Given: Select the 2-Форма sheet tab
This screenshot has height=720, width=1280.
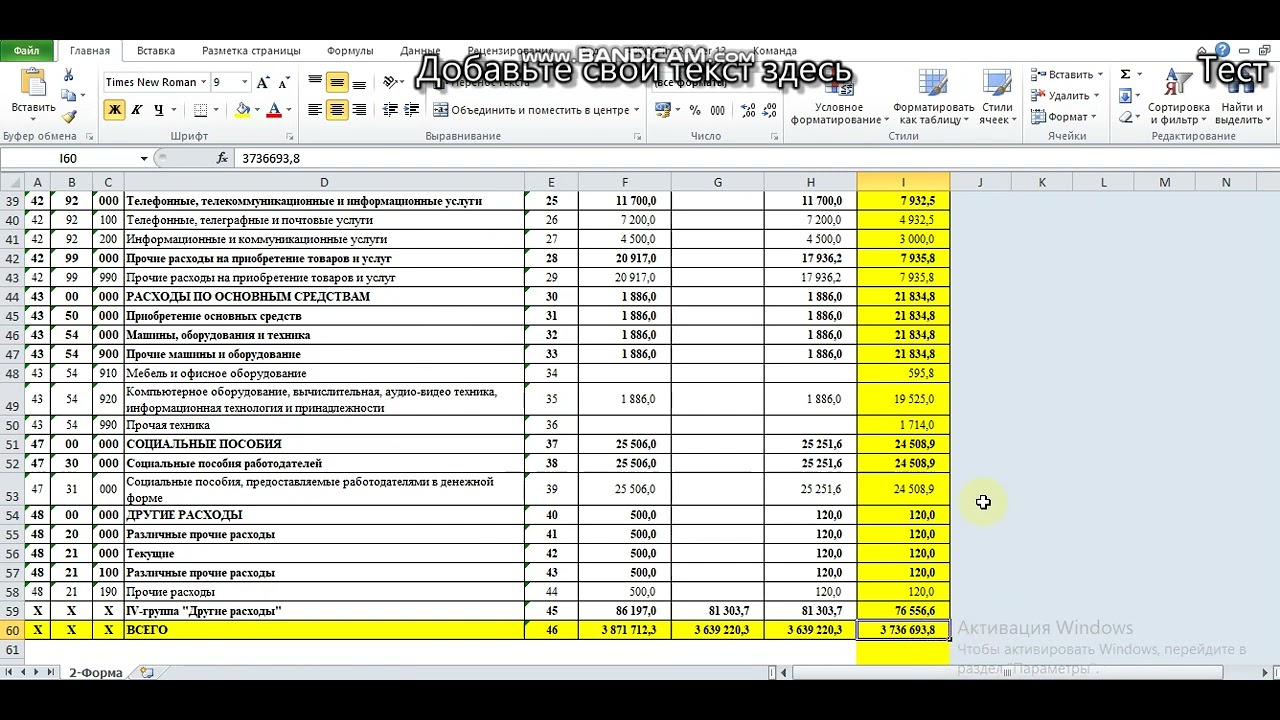Looking at the screenshot, I should point(96,672).
